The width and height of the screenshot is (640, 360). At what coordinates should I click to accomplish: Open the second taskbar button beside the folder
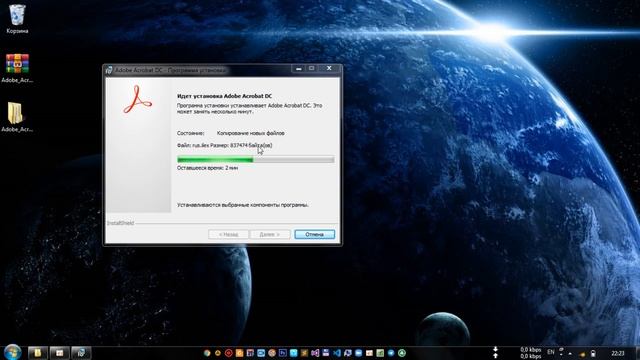click(60, 353)
